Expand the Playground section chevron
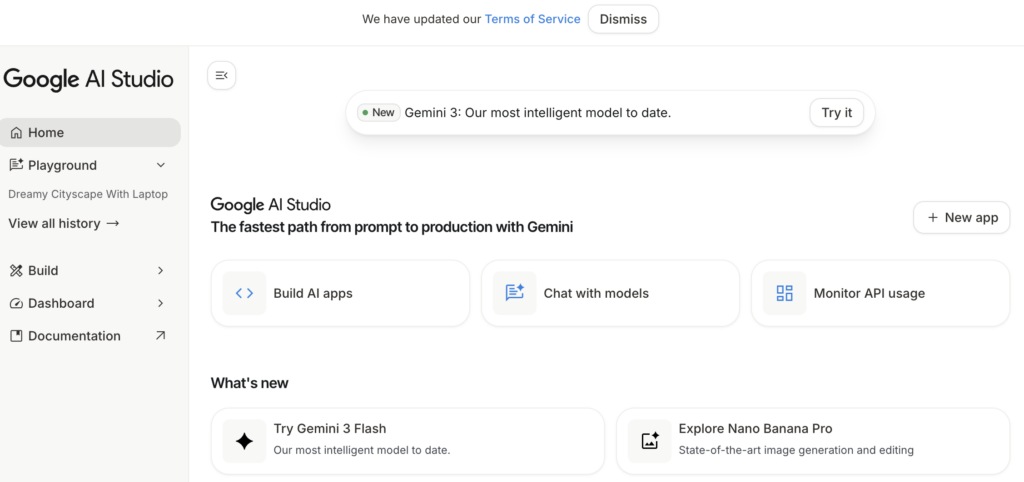Image resolution: width=1024 pixels, height=482 pixels. point(161,166)
